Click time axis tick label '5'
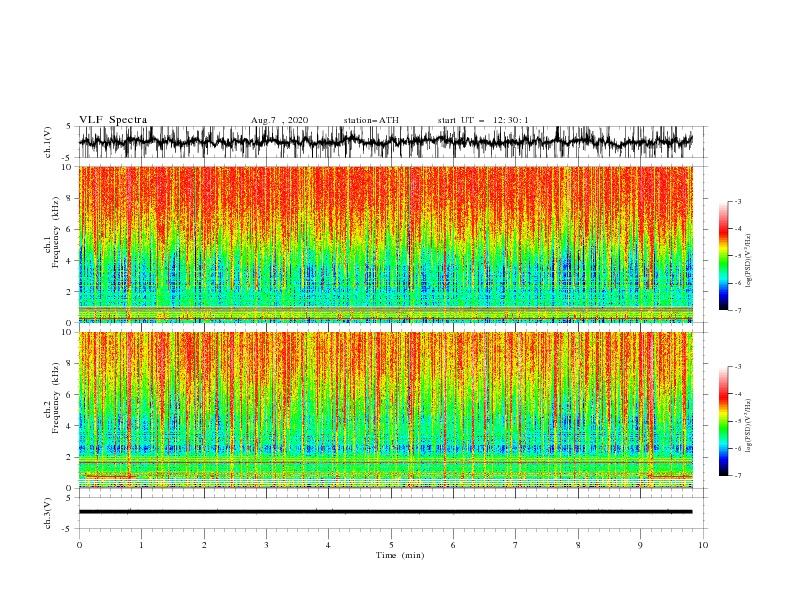 point(391,545)
